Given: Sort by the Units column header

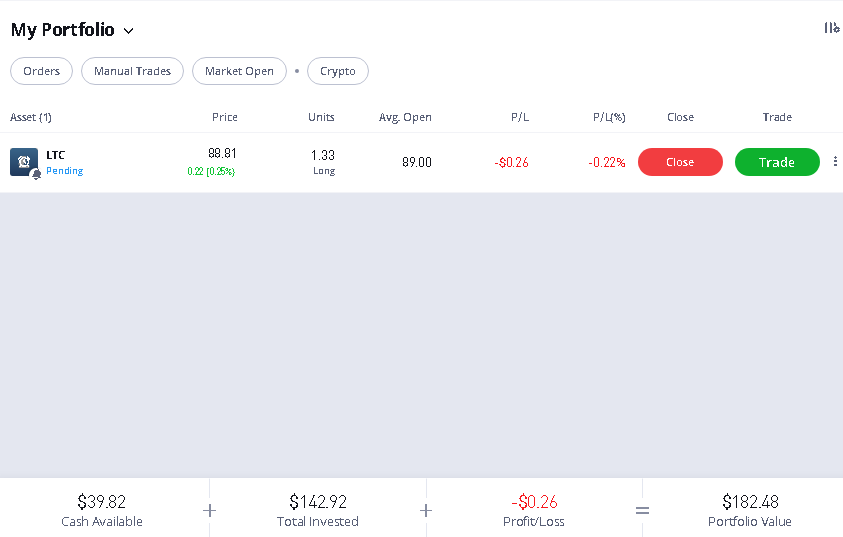Looking at the screenshot, I should 321,117.
